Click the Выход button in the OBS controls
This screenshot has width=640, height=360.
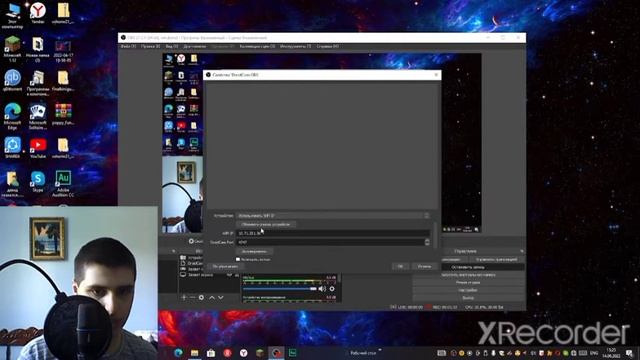click(x=468, y=298)
